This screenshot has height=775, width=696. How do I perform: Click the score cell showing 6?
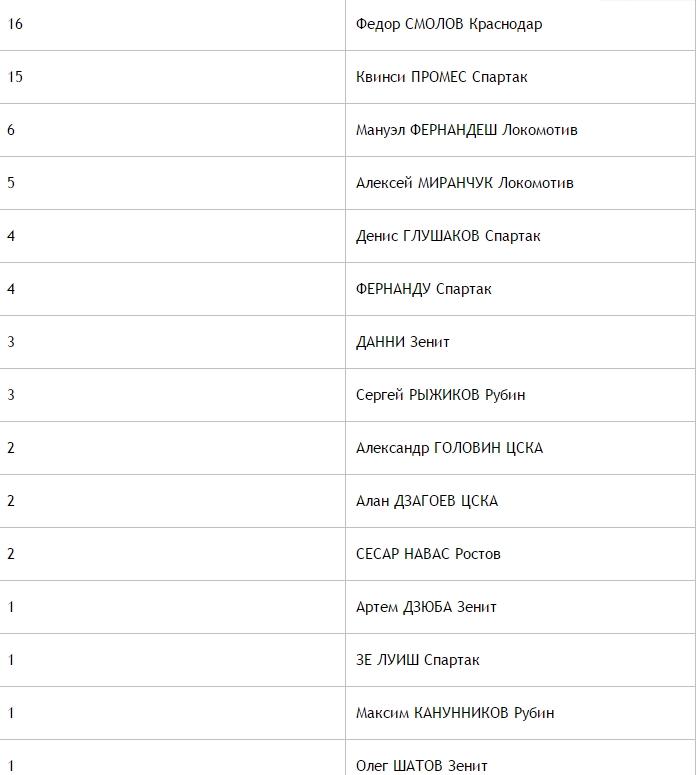[173, 130]
